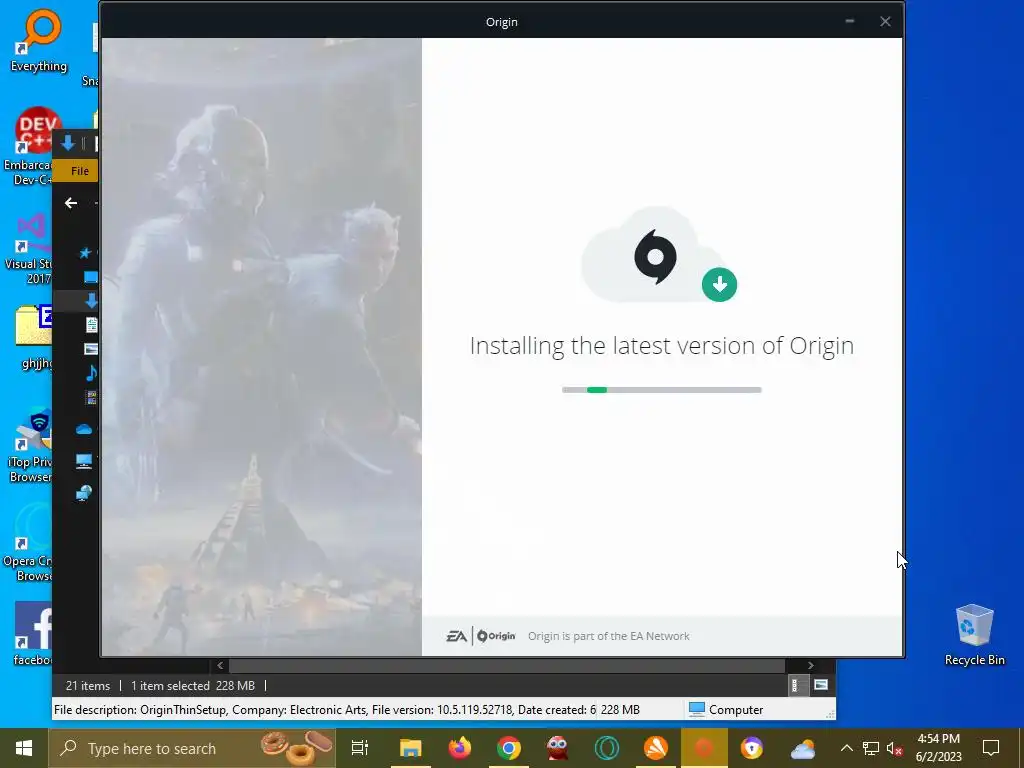Select the ghjjhg folder on desktop
The height and width of the screenshot is (768, 1024).
click(34, 338)
